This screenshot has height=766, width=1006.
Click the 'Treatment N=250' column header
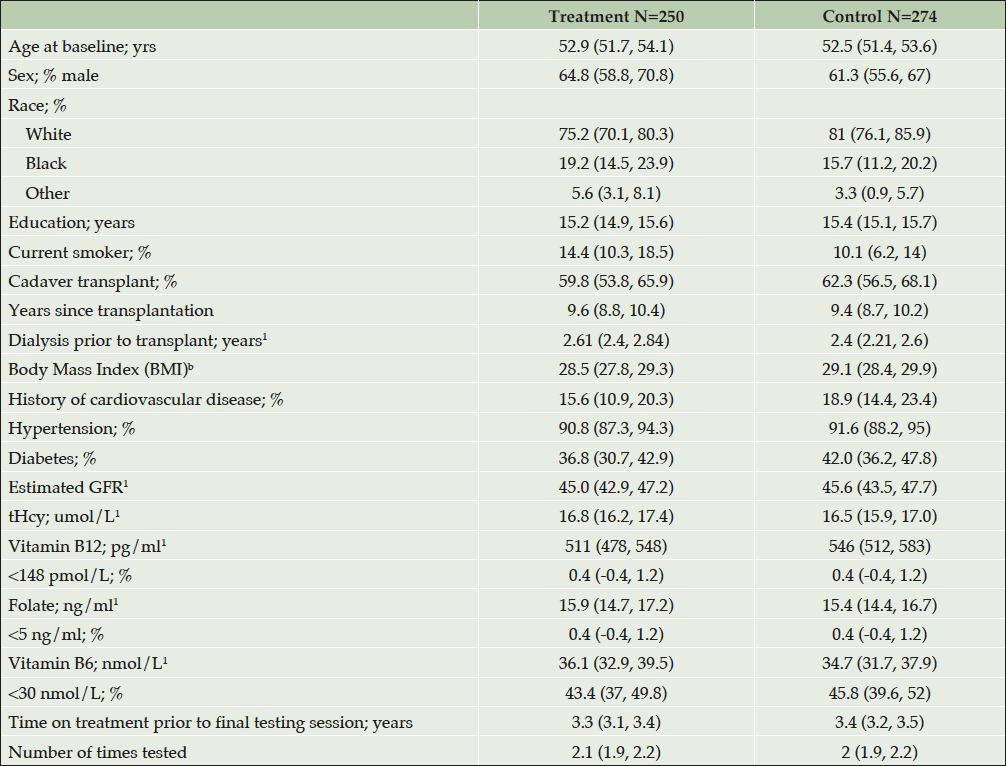click(615, 17)
